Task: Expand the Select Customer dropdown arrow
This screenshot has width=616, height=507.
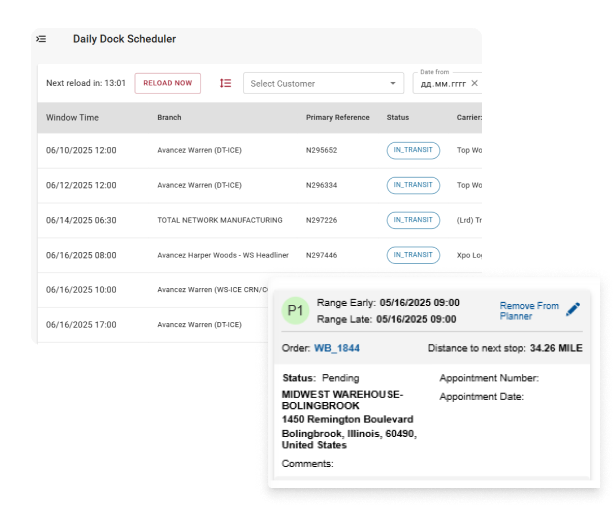Action: [x=393, y=84]
